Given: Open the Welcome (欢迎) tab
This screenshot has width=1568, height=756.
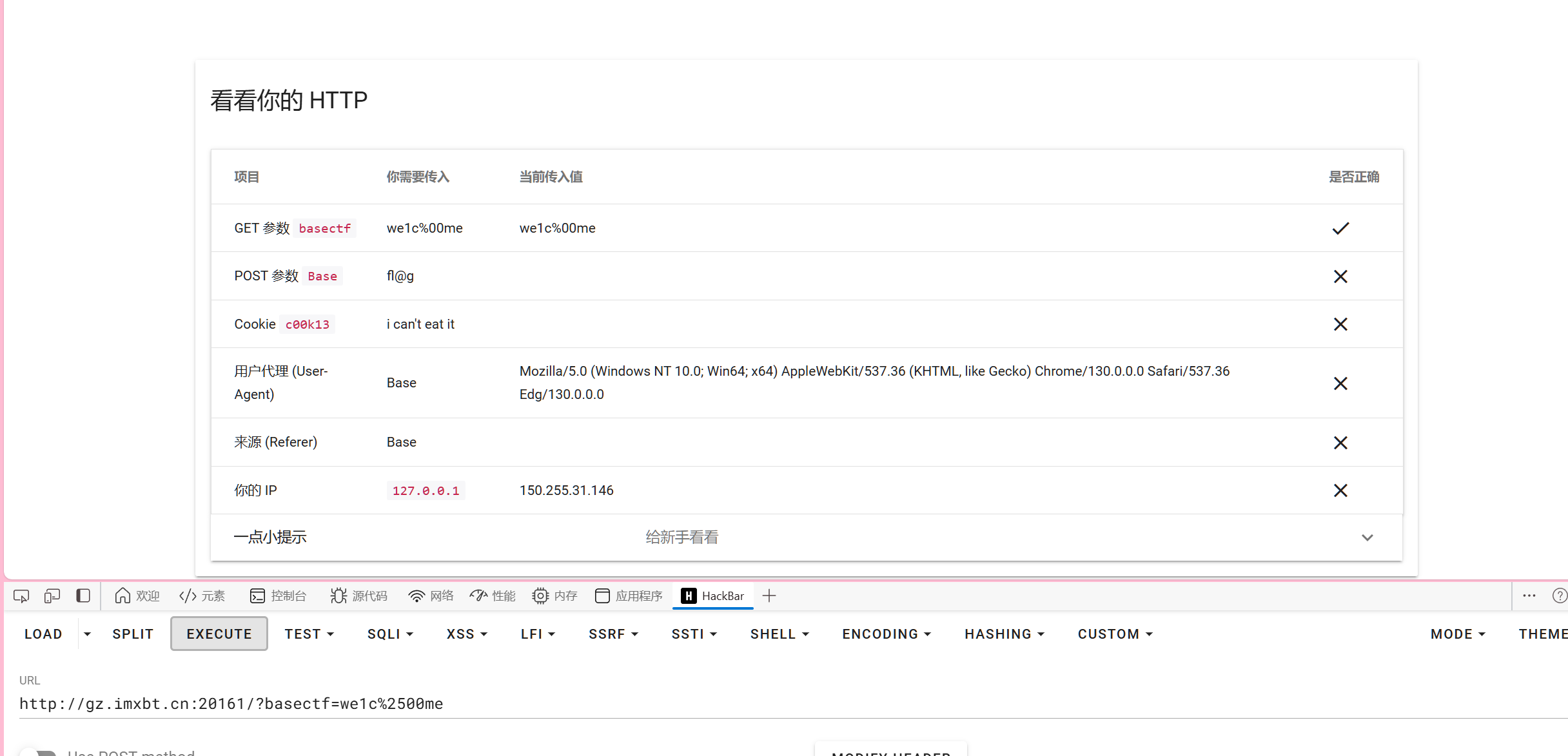Looking at the screenshot, I should pyautogui.click(x=137, y=596).
